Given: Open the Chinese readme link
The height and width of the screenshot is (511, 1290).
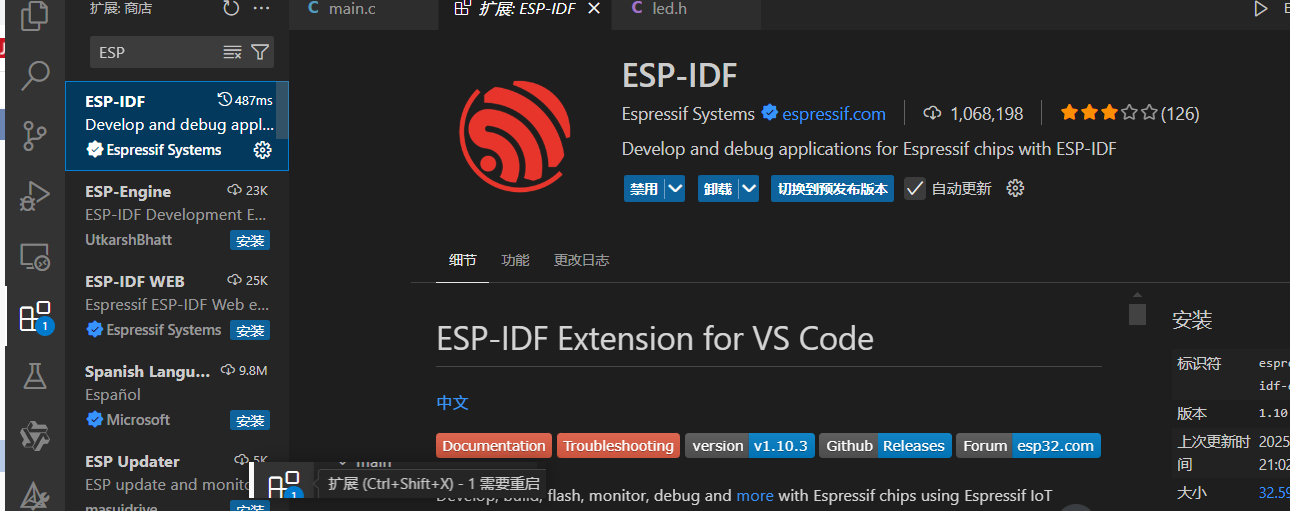Looking at the screenshot, I should 453,402.
